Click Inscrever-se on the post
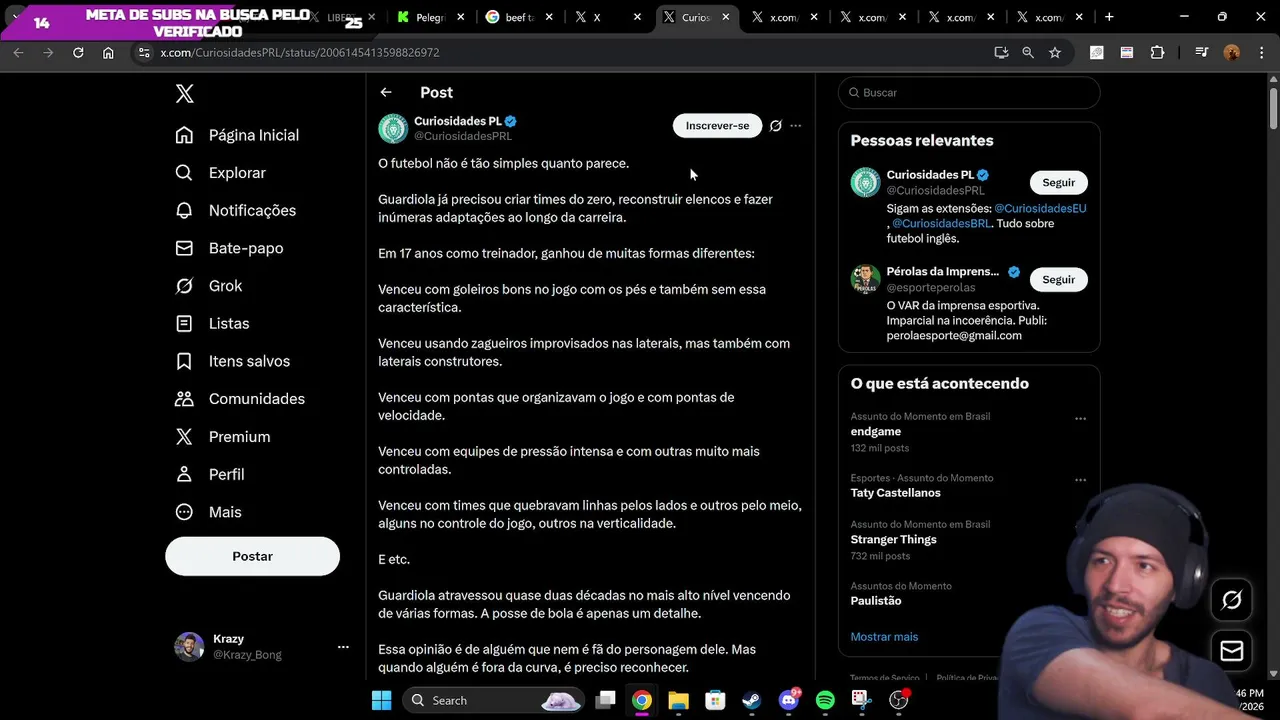 click(717, 126)
